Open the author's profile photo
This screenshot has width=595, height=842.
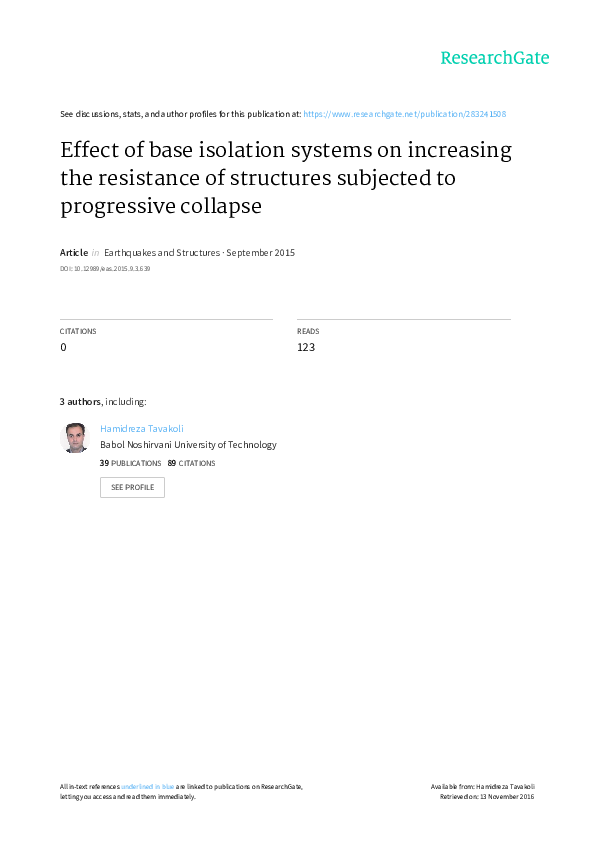[x=74, y=438]
